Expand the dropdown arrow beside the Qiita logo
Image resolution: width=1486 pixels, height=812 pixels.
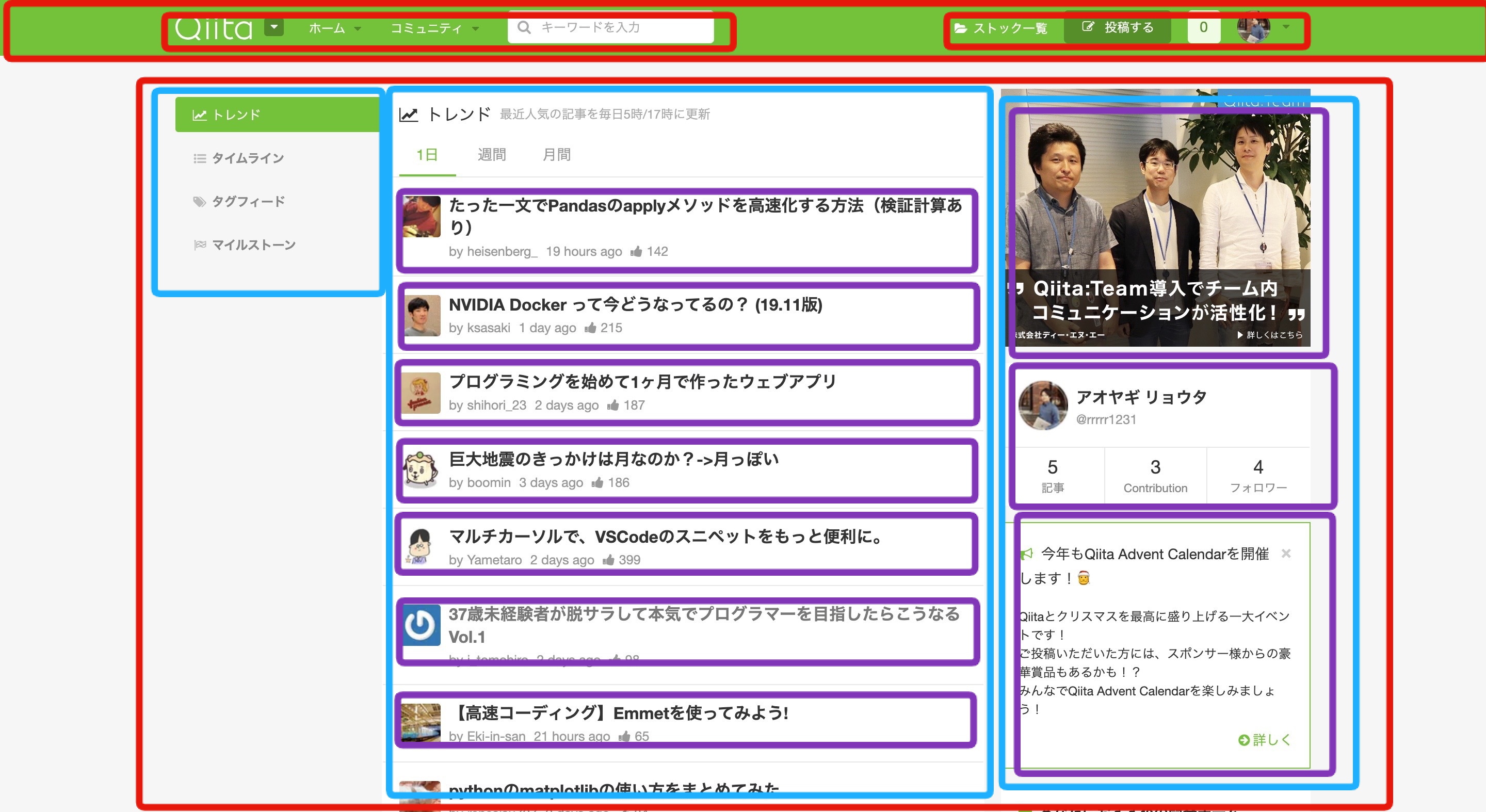pos(273,27)
